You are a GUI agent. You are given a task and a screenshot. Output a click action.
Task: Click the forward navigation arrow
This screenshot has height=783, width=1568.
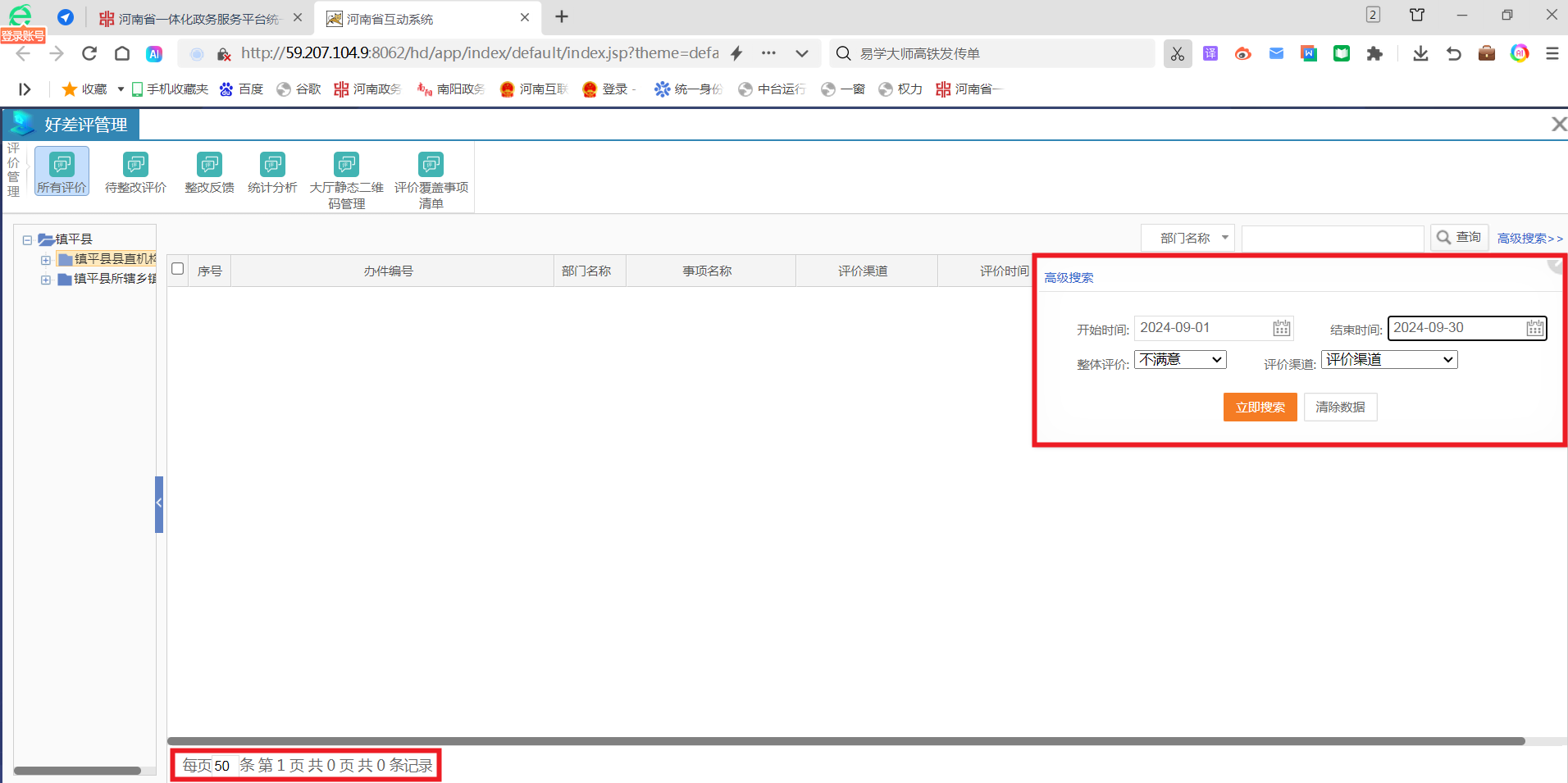point(56,53)
